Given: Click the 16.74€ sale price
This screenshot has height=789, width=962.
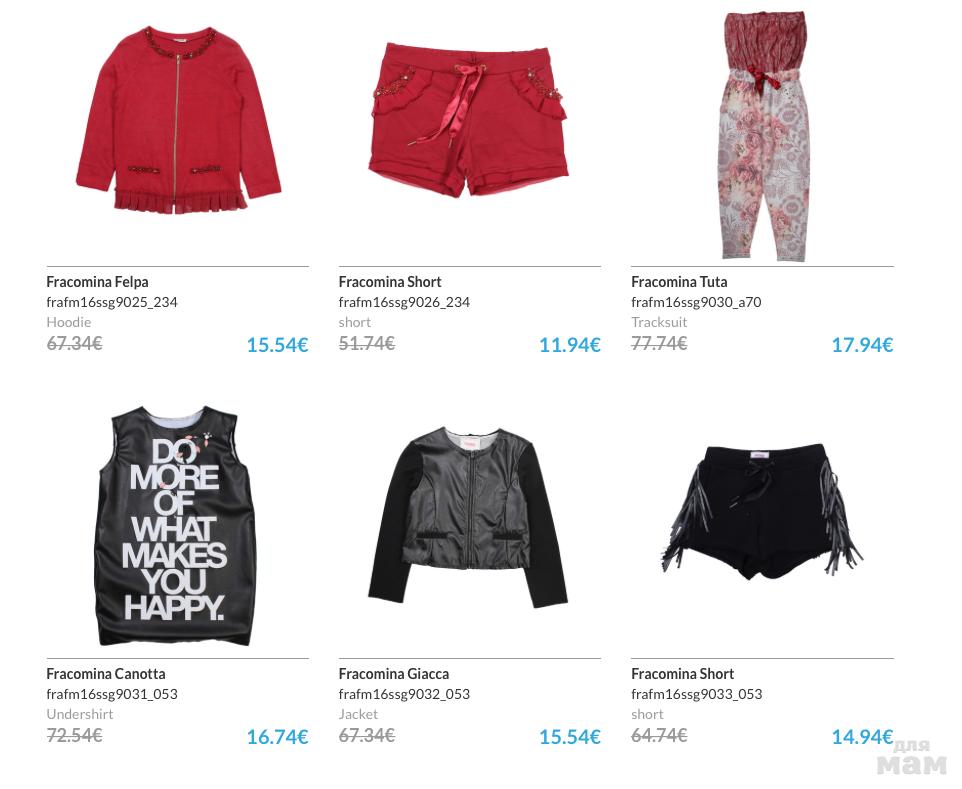Looking at the screenshot, I should [x=277, y=736].
